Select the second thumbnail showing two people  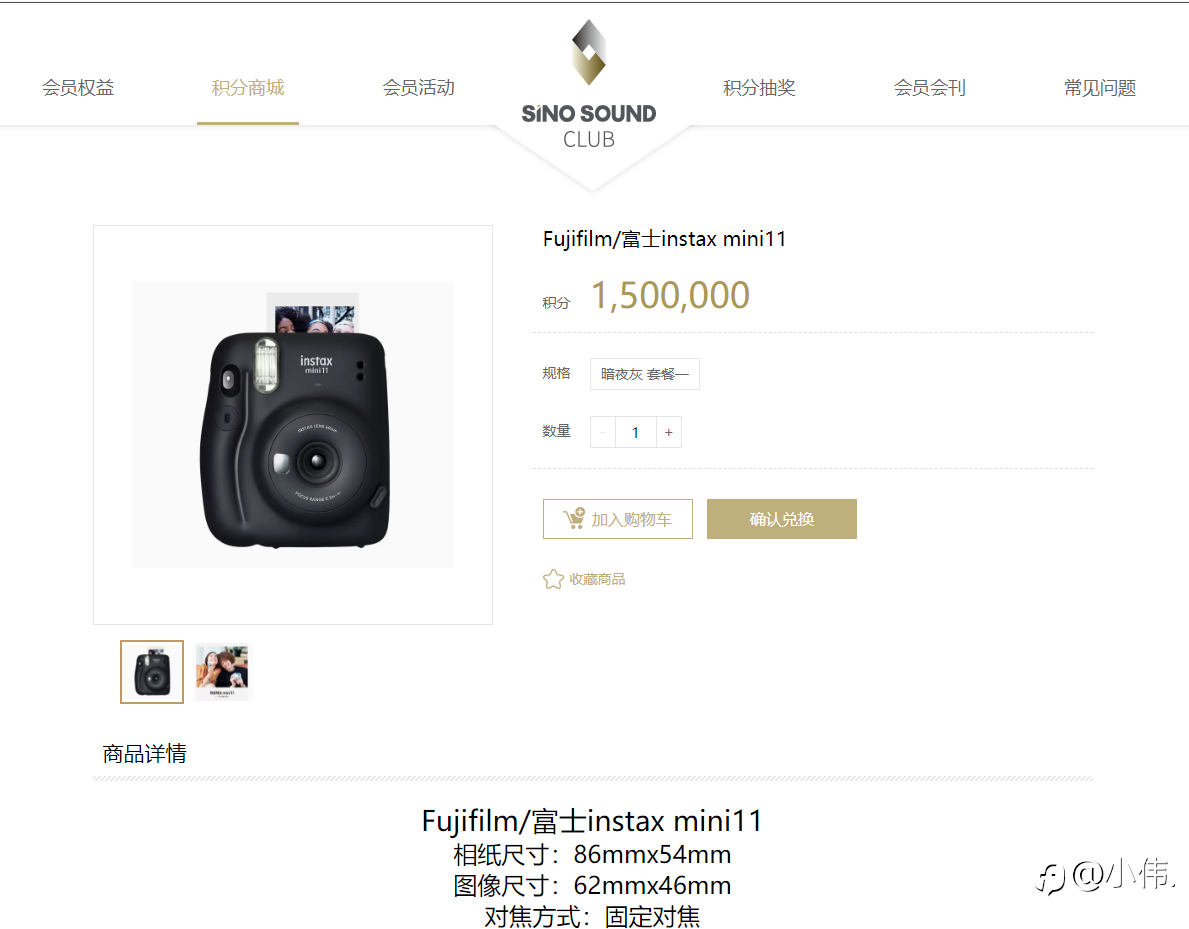[222, 672]
